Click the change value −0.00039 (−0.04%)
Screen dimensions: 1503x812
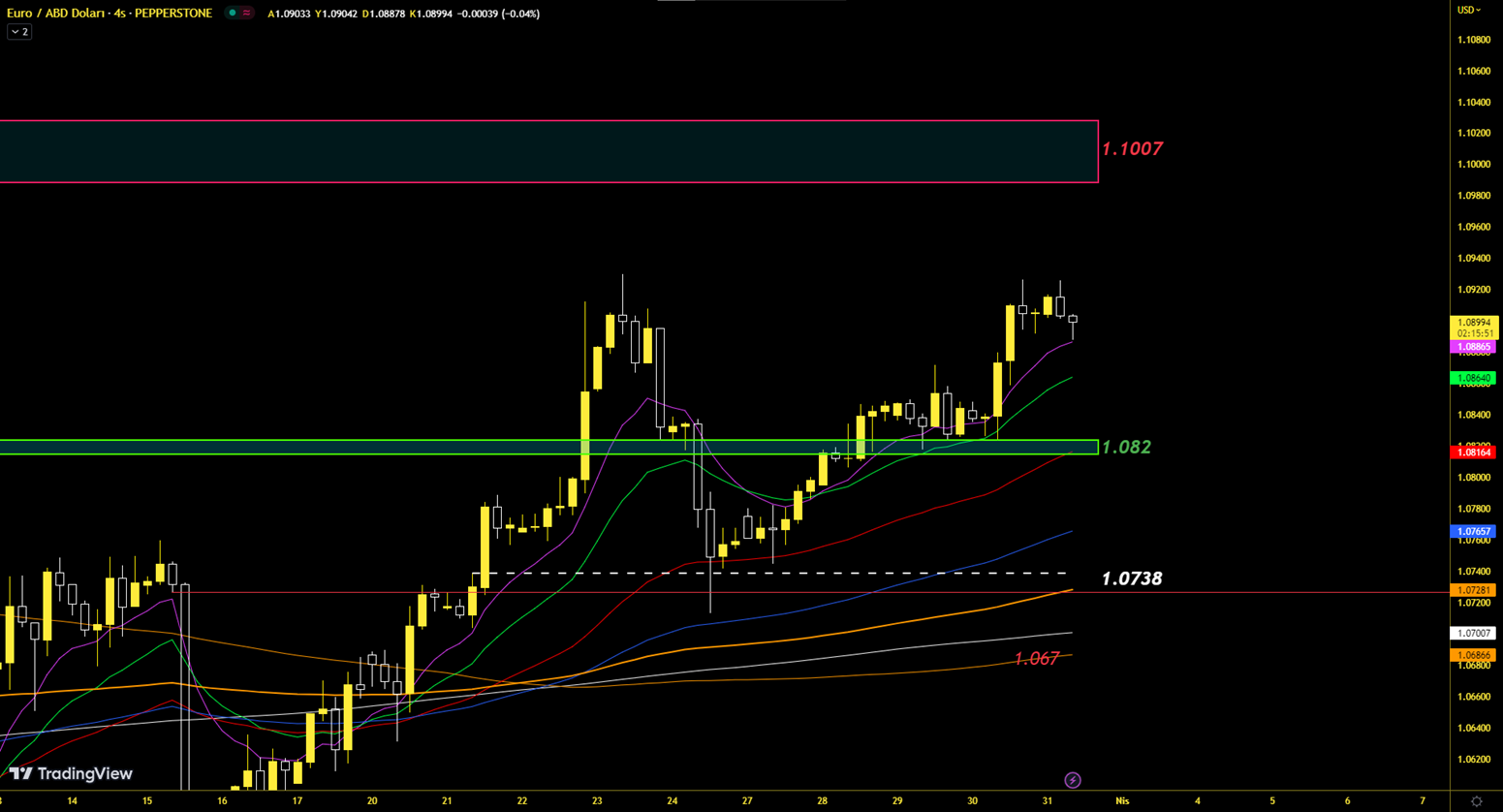(x=498, y=14)
